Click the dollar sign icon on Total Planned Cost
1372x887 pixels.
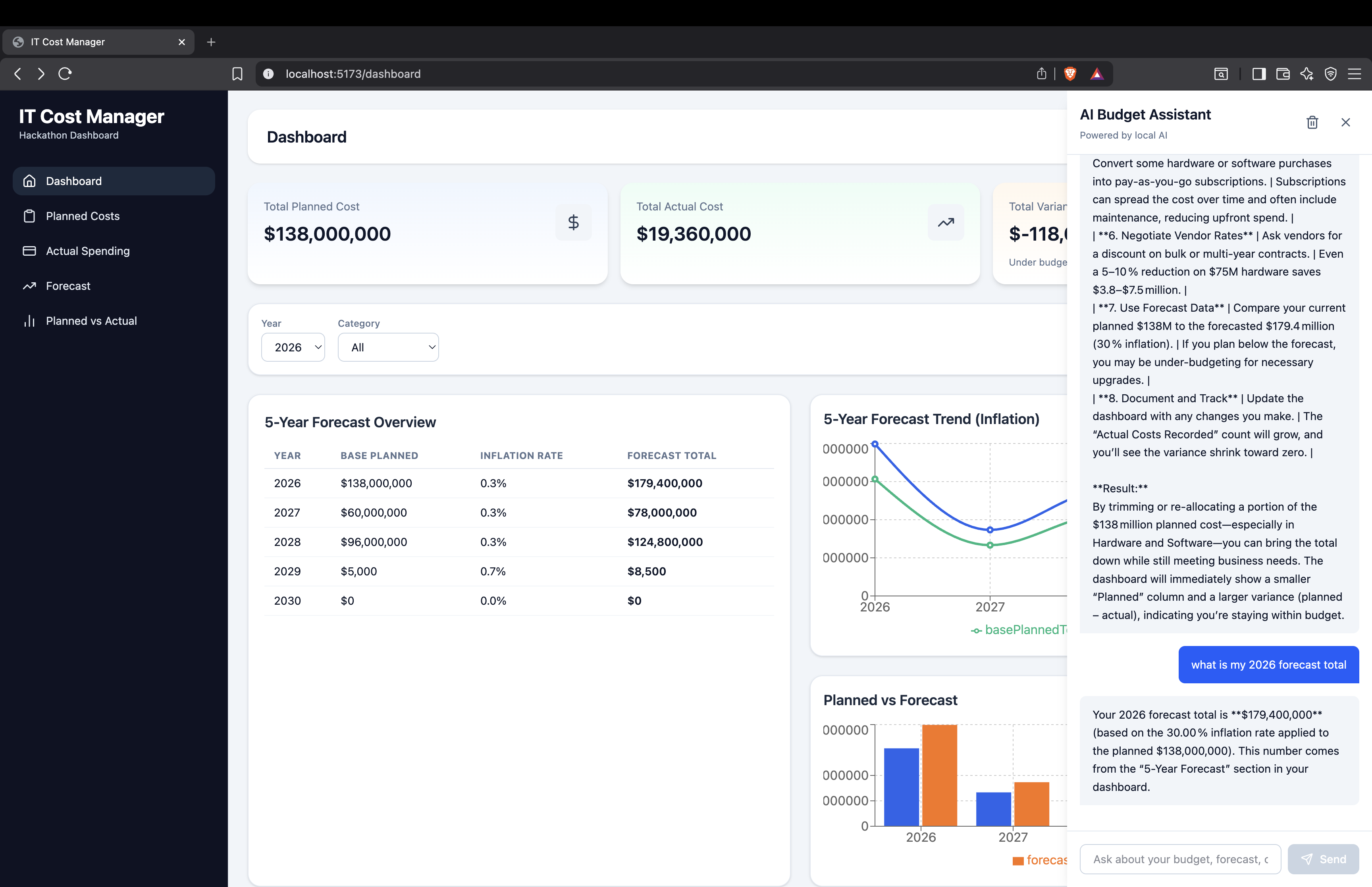(x=573, y=222)
